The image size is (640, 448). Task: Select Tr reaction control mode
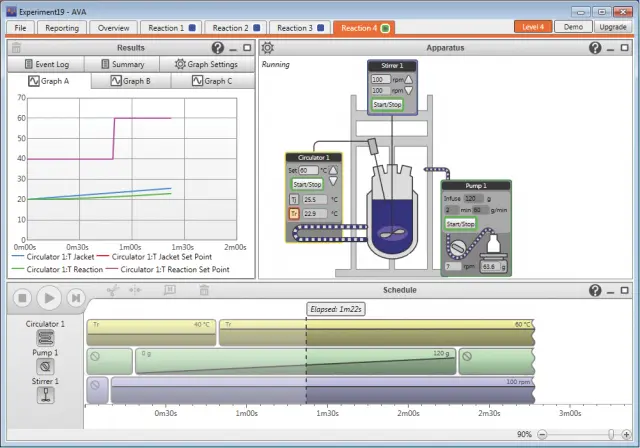(x=294, y=213)
